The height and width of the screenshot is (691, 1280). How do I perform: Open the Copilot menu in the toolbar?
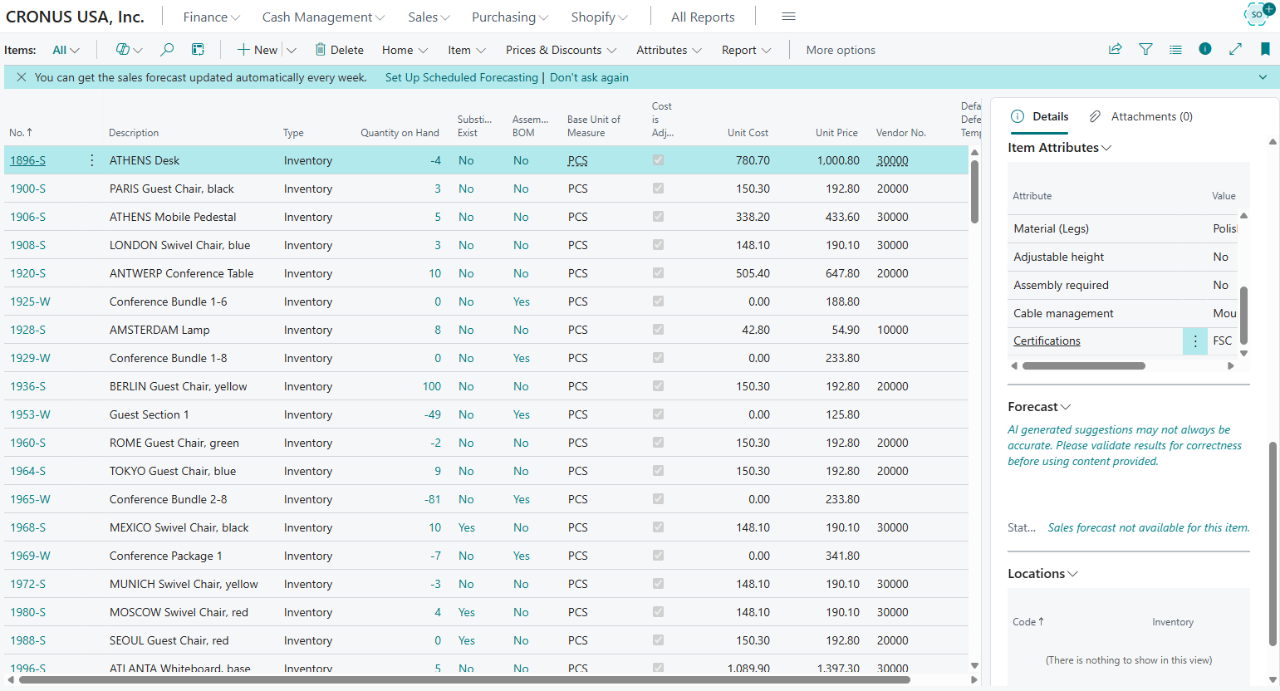click(129, 50)
